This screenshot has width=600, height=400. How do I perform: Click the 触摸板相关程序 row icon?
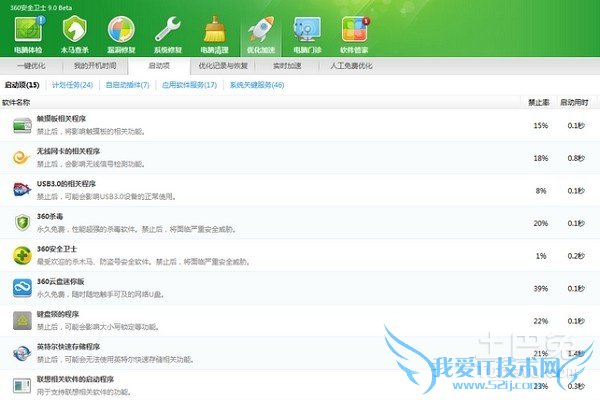pyautogui.click(x=22, y=125)
